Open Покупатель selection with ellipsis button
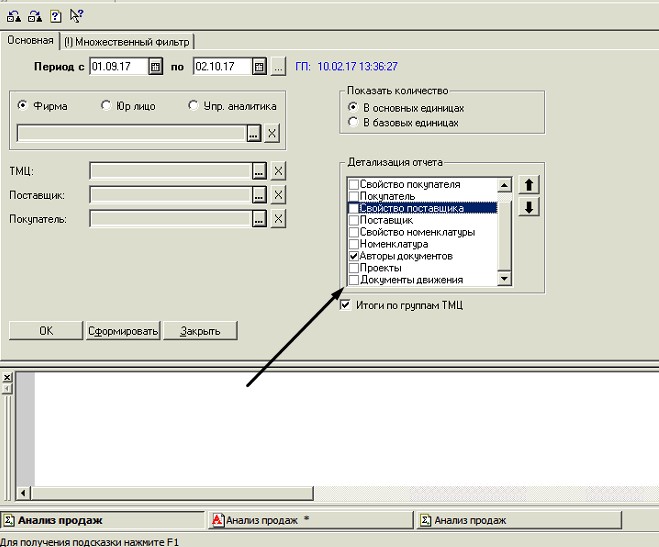The width and height of the screenshot is (659, 547). (x=259, y=219)
